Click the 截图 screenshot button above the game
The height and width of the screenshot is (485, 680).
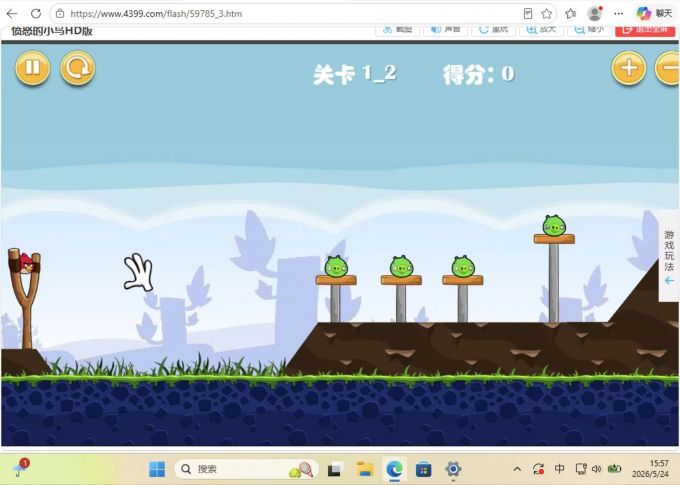(x=397, y=29)
